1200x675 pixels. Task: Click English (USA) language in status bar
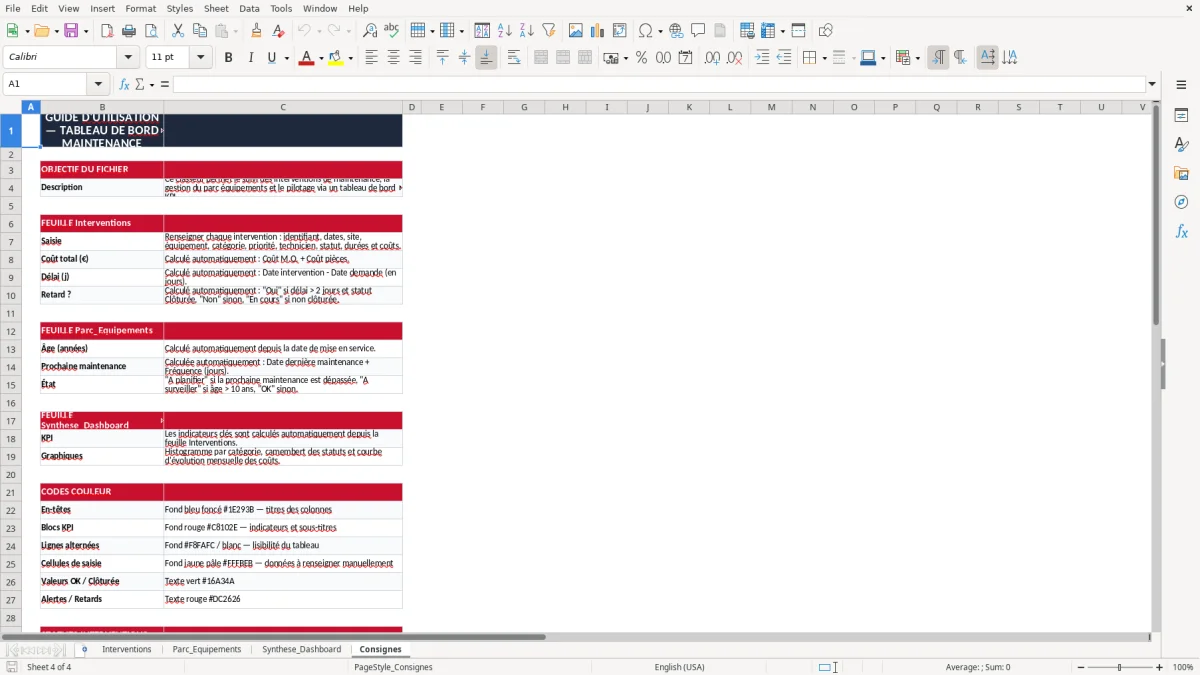[679, 667]
